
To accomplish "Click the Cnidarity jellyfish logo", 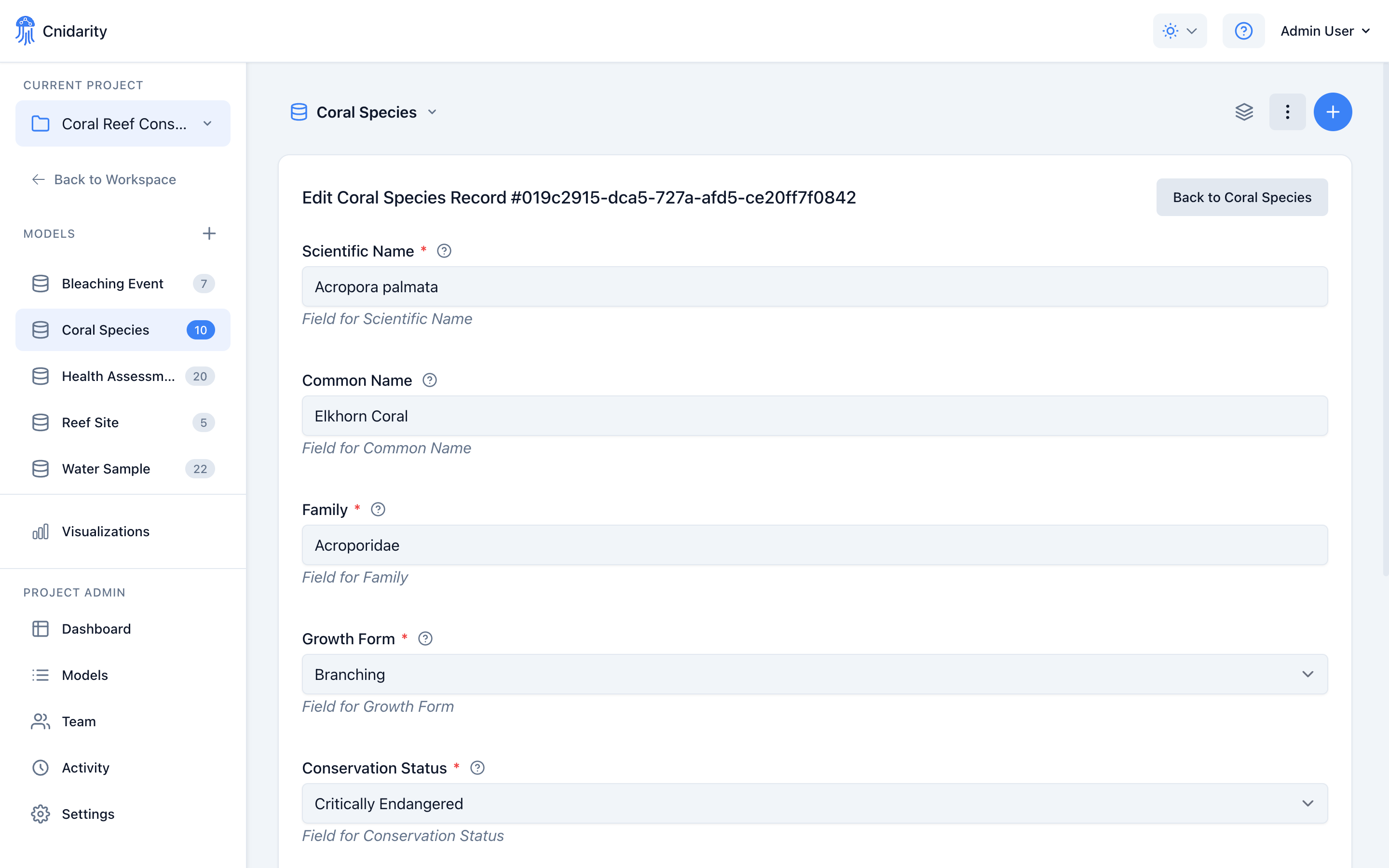I will [25, 30].
